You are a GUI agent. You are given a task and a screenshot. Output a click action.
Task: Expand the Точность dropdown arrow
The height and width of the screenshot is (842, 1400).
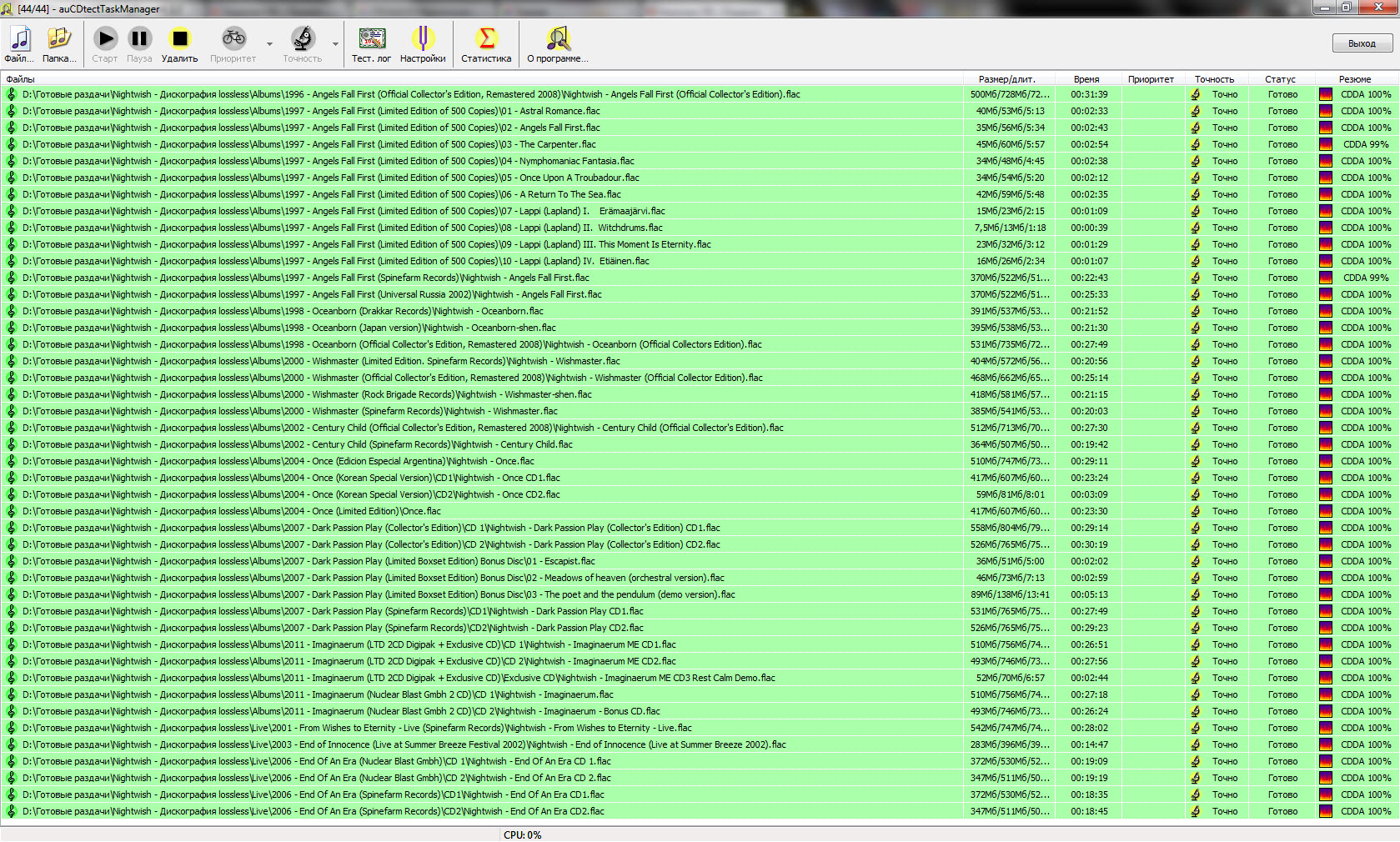[x=336, y=44]
